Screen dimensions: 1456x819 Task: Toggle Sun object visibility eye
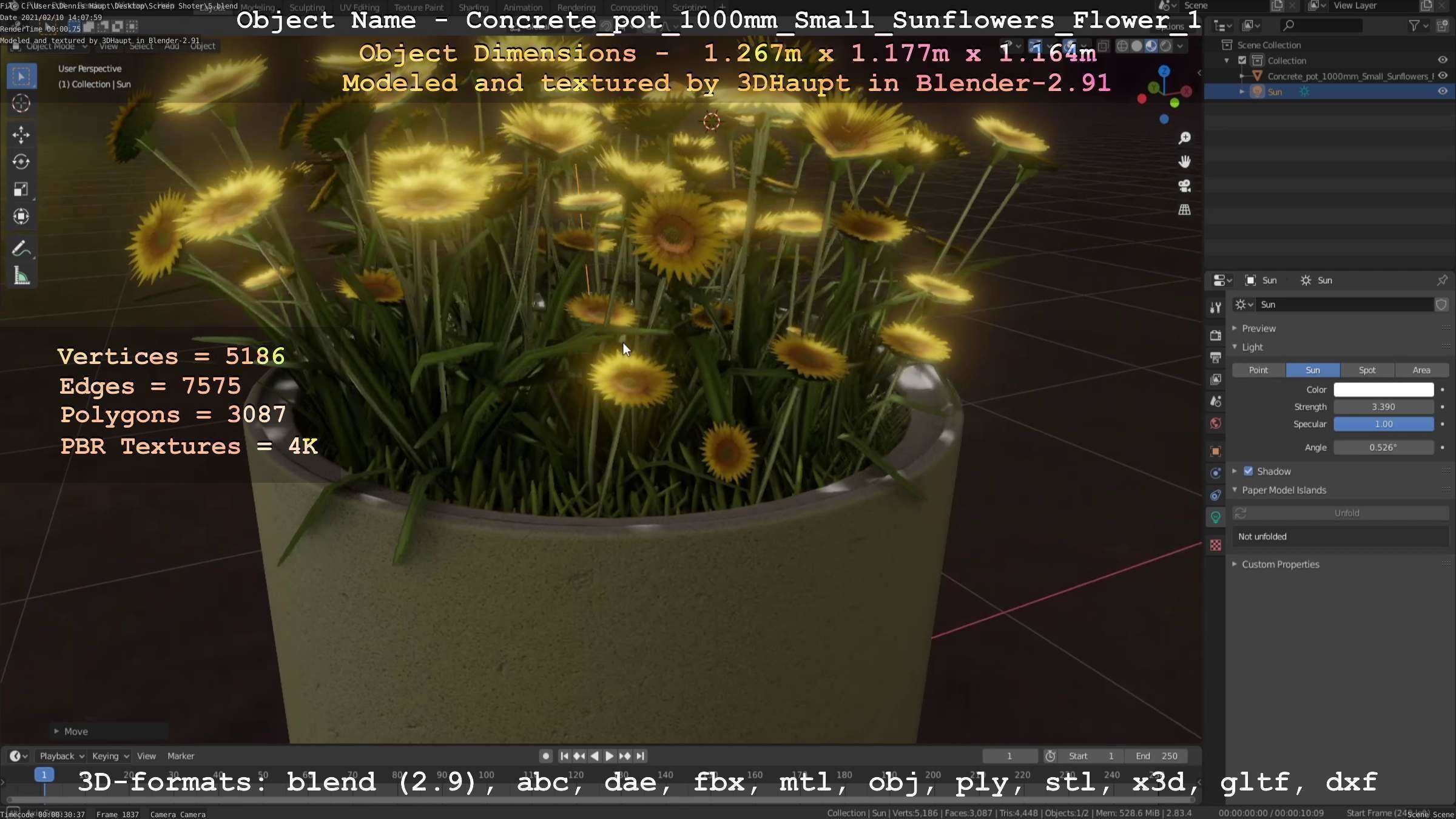tap(1443, 92)
